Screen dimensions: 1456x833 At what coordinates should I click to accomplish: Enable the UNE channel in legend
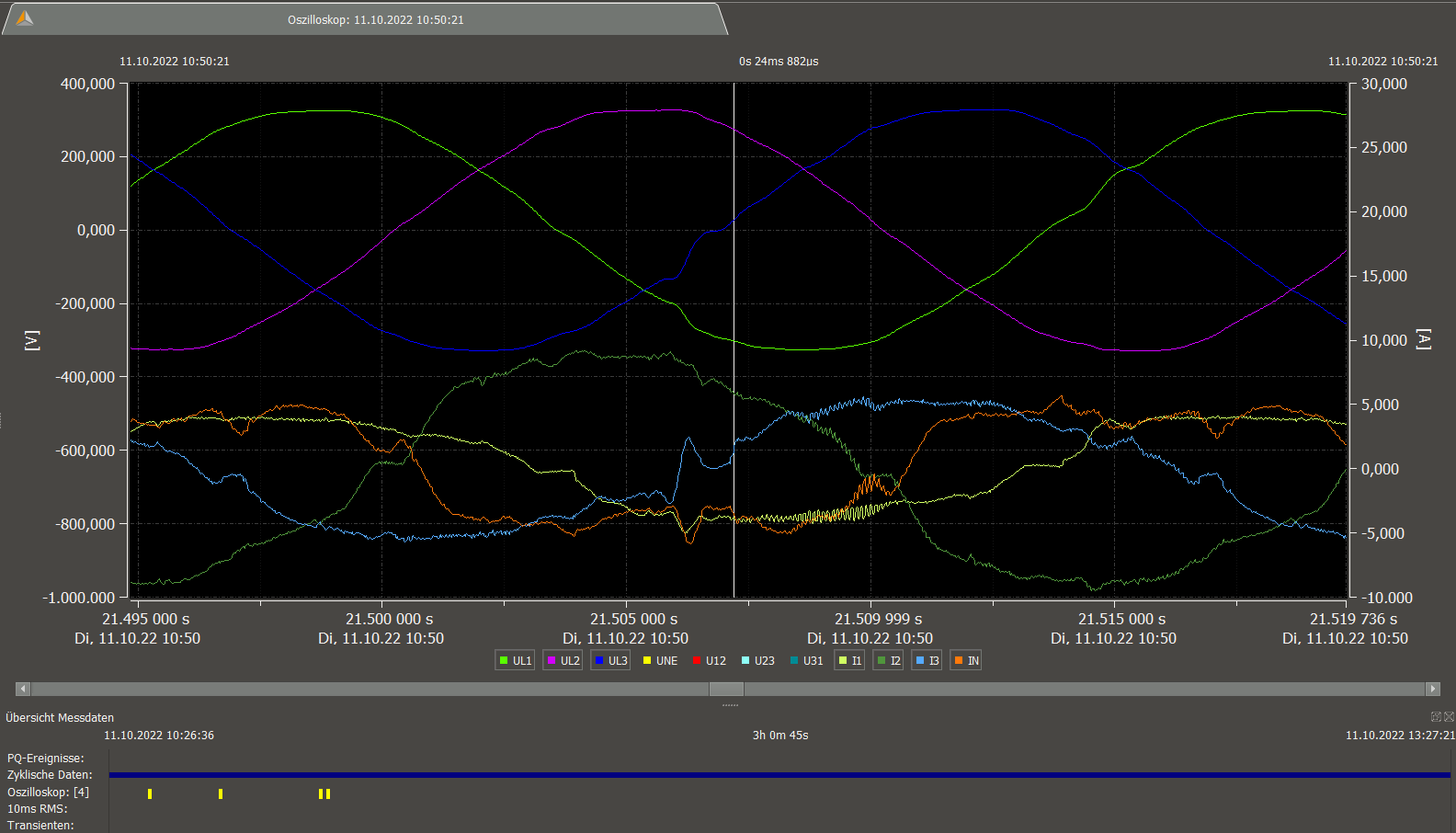(659, 660)
